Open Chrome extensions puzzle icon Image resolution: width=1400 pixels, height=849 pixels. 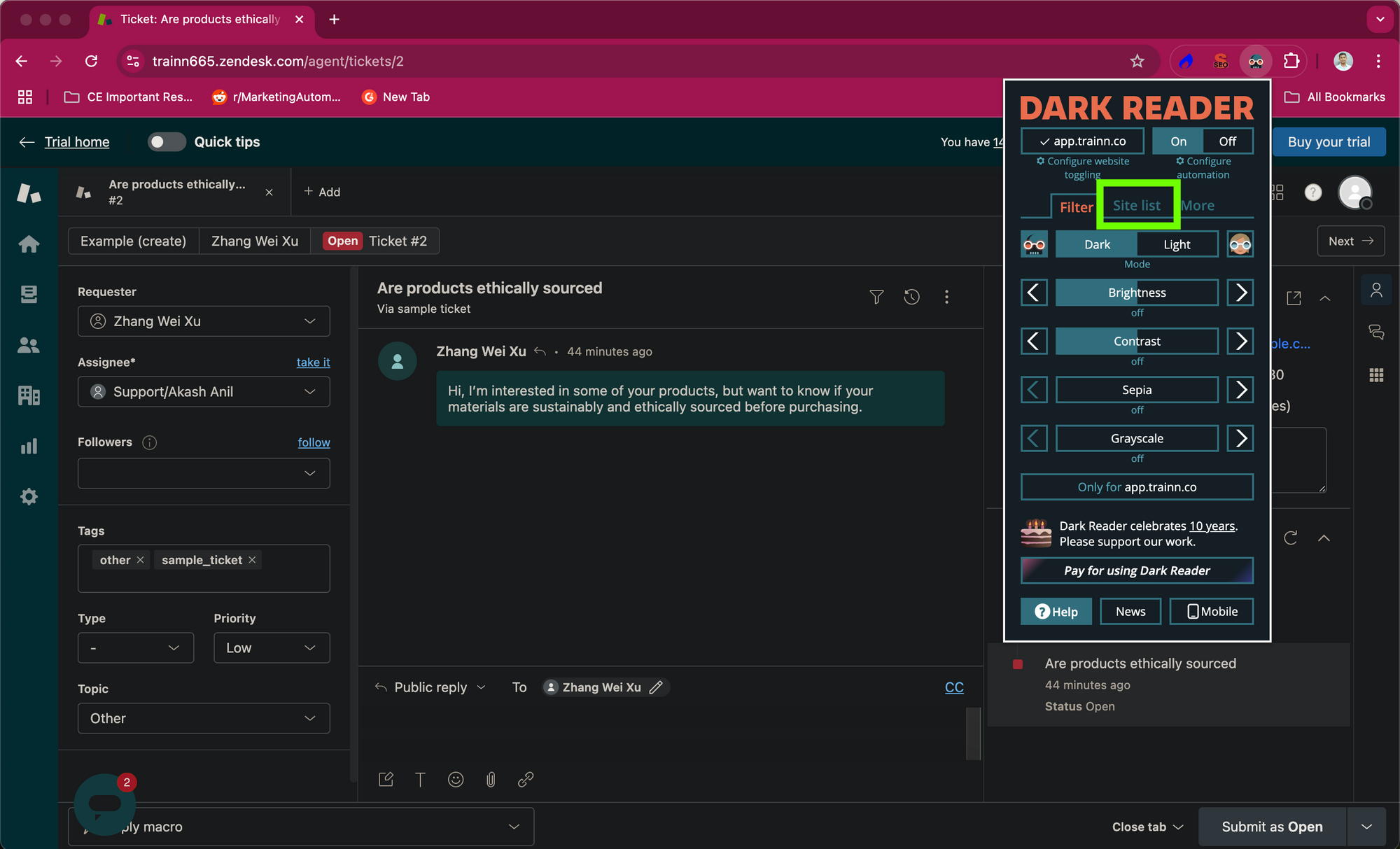point(1291,61)
